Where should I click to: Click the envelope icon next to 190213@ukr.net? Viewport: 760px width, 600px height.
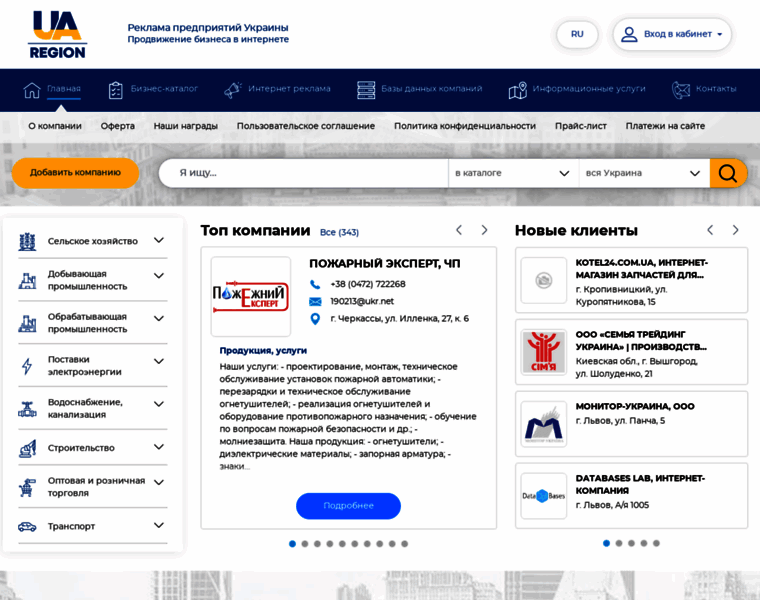pos(315,302)
